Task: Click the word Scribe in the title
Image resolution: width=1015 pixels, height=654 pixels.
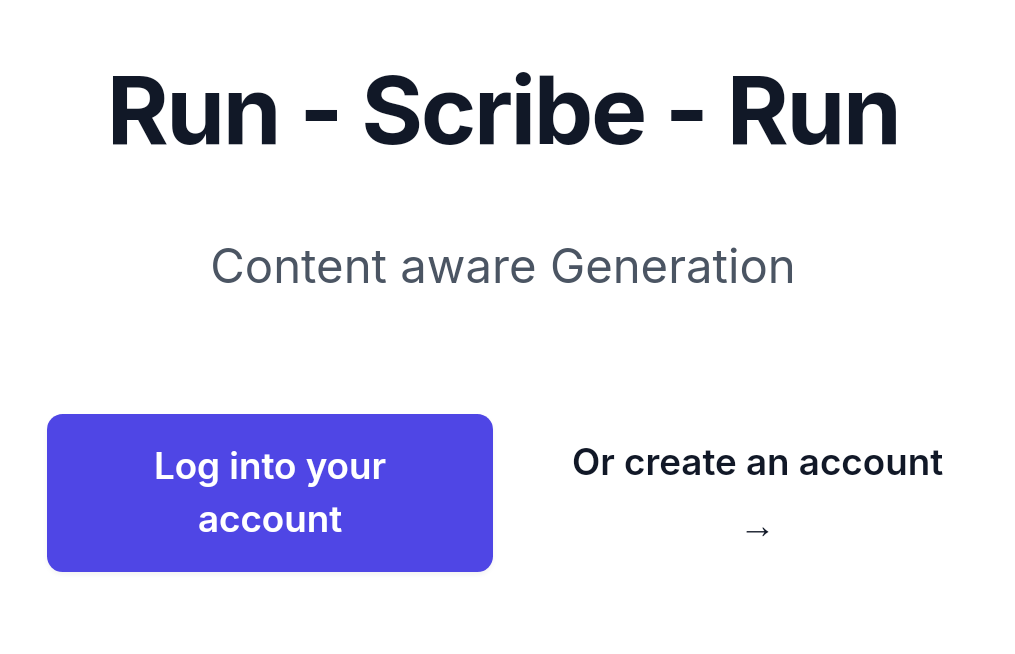Action: (x=504, y=111)
